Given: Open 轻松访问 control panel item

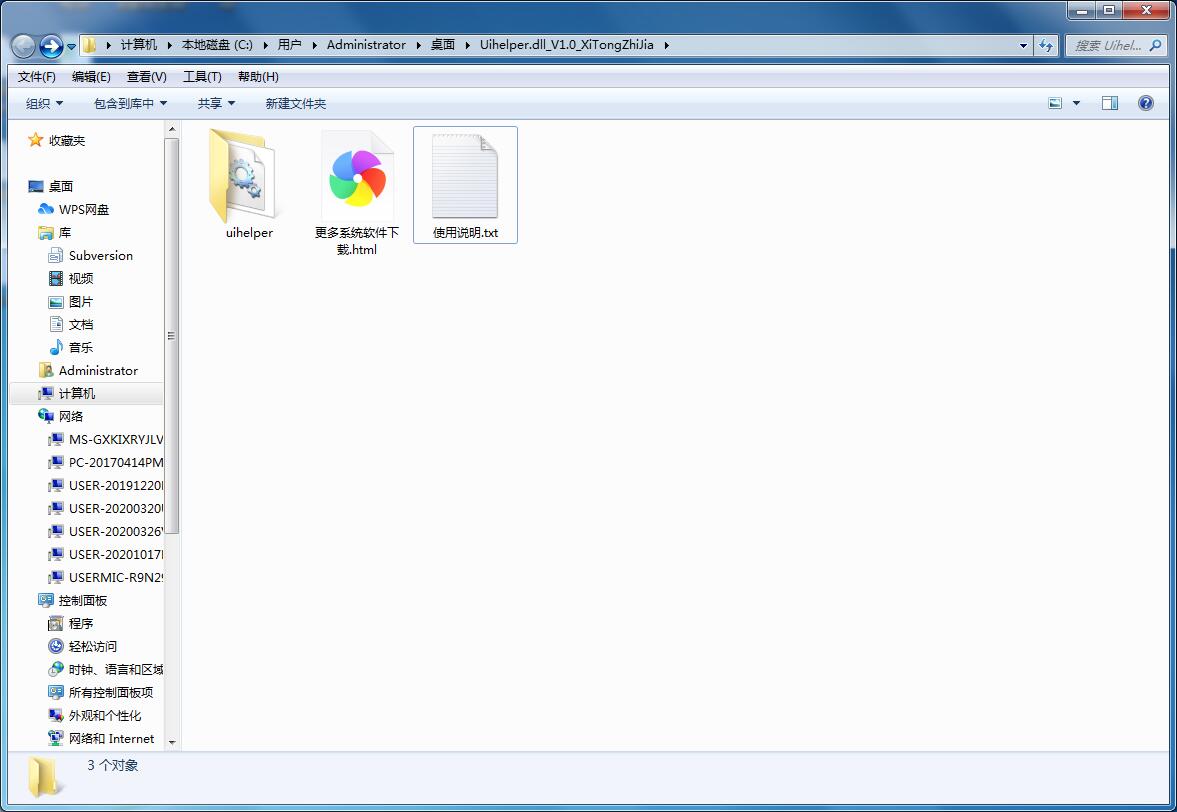Looking at the screenshot, I should coord(92,646).
